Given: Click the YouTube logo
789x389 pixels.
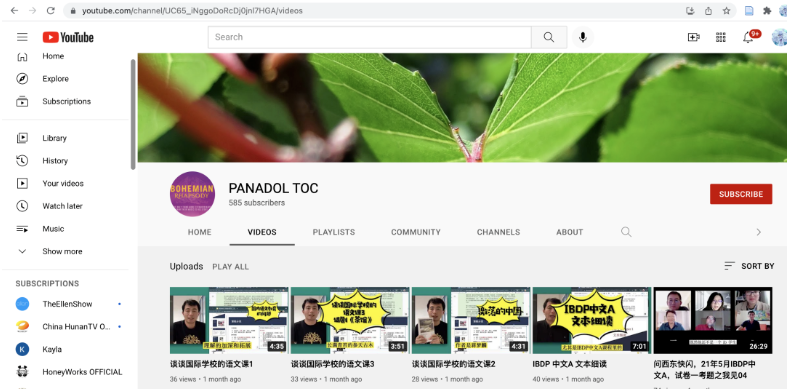Looking at the screenshot, I should pyautogui.click(x=68, y=37).
